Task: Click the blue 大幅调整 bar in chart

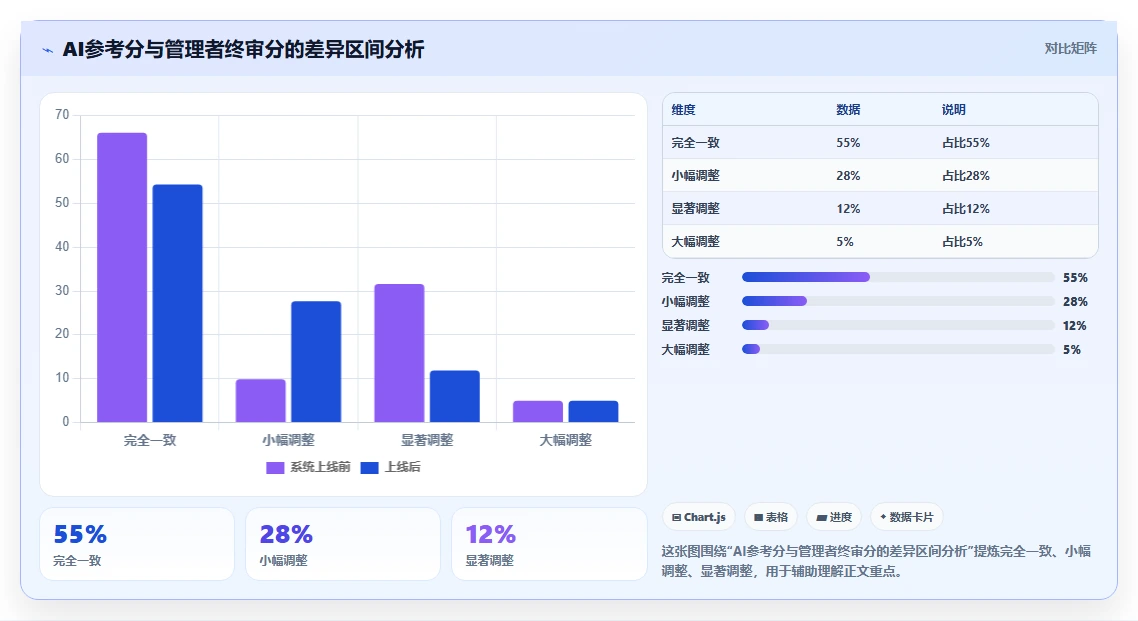Action: click(593, 411)
